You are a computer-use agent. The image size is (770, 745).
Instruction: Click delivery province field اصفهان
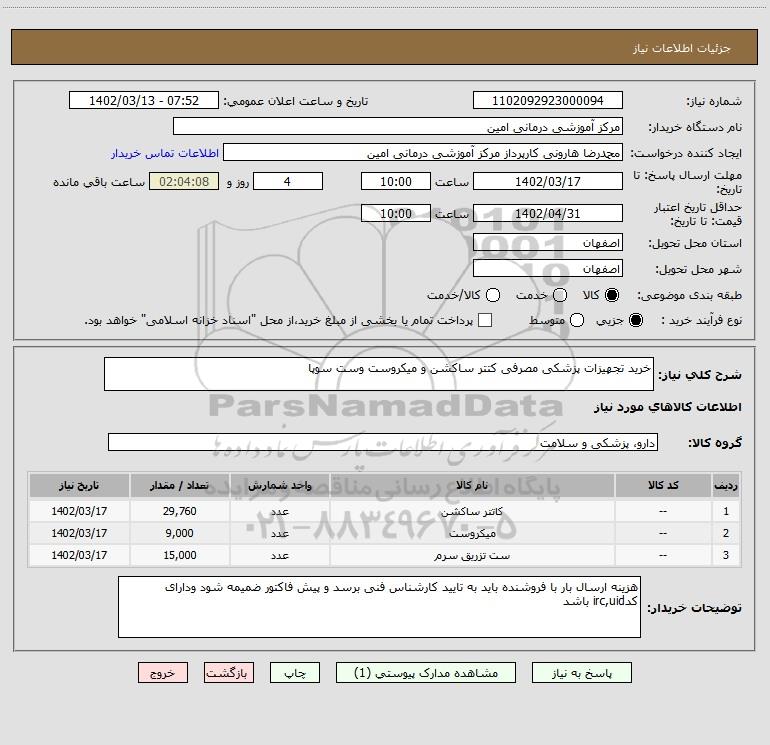(548, 242)
